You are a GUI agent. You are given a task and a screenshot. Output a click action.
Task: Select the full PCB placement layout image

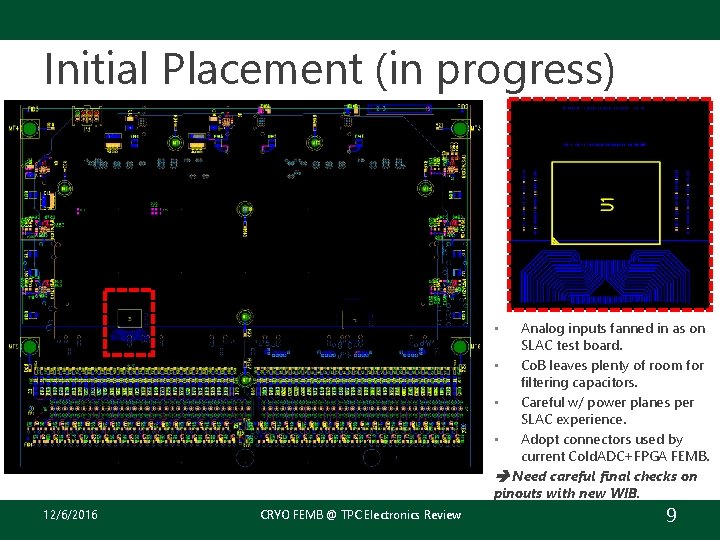click(243, 287)
